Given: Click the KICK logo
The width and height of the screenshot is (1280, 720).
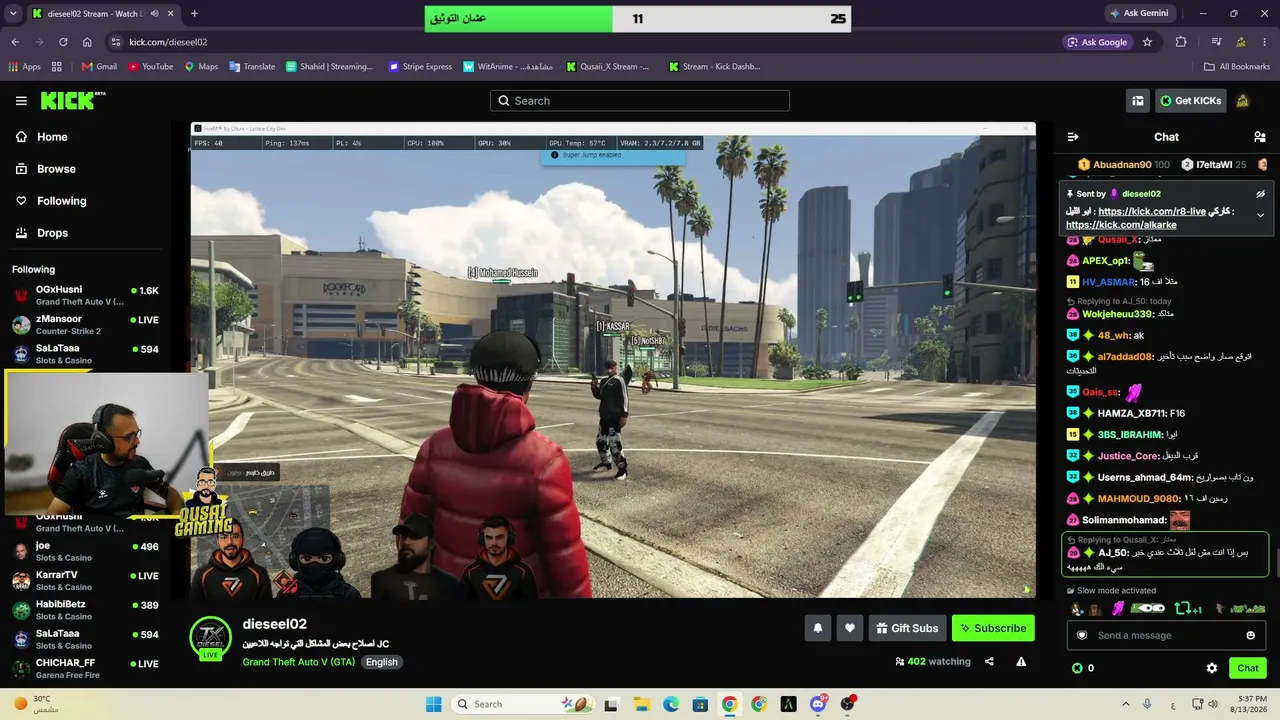Looking at the screenshot, I should pyautogui.click(x=73, y=101).
